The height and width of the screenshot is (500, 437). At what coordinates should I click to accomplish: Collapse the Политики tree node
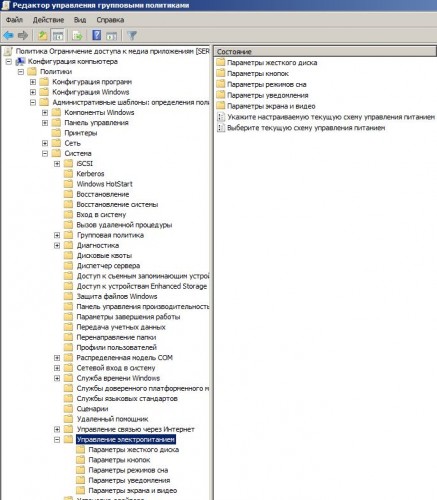21,72
